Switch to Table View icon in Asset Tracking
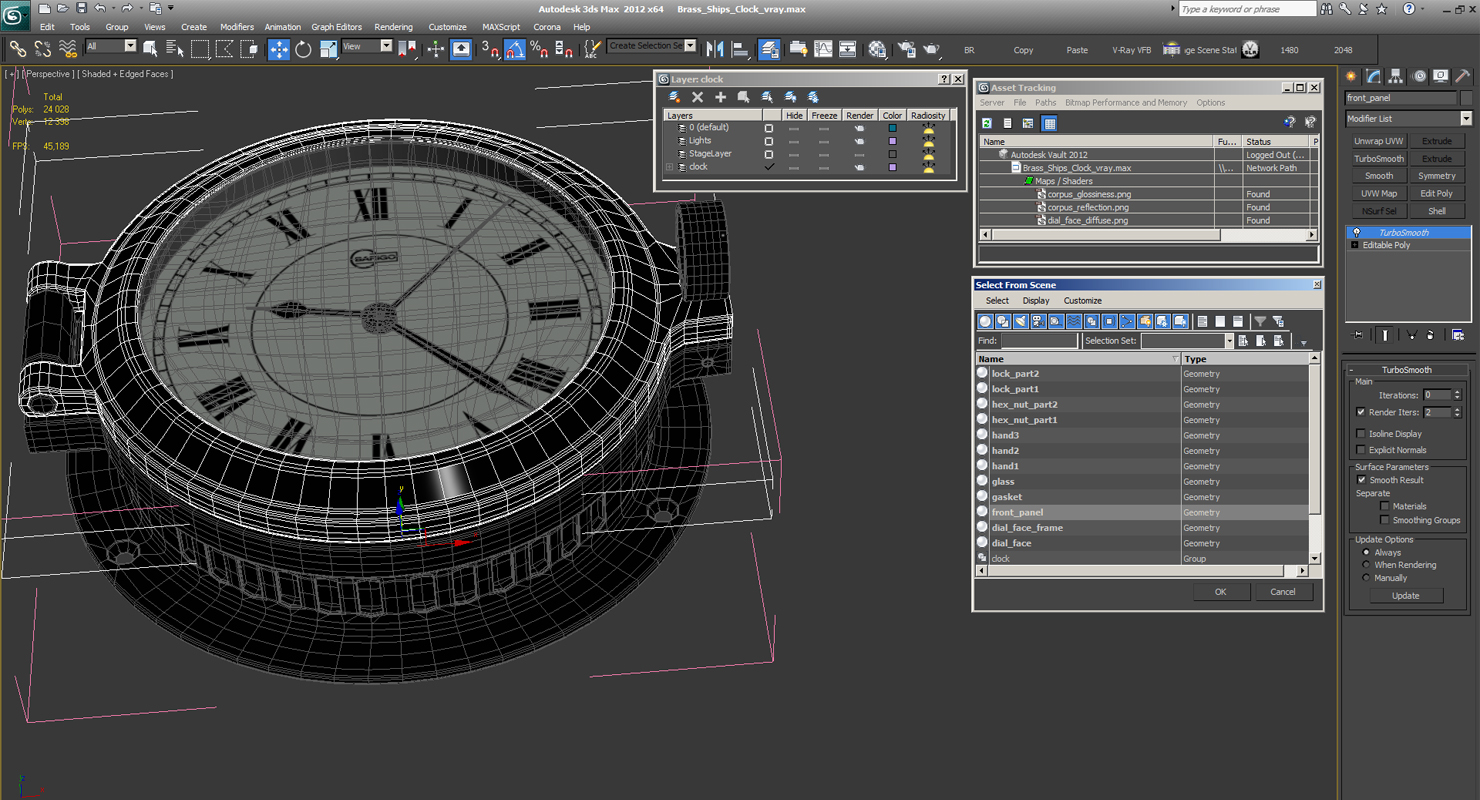This screenshot has width=1480, height=800. (1049, 123)
